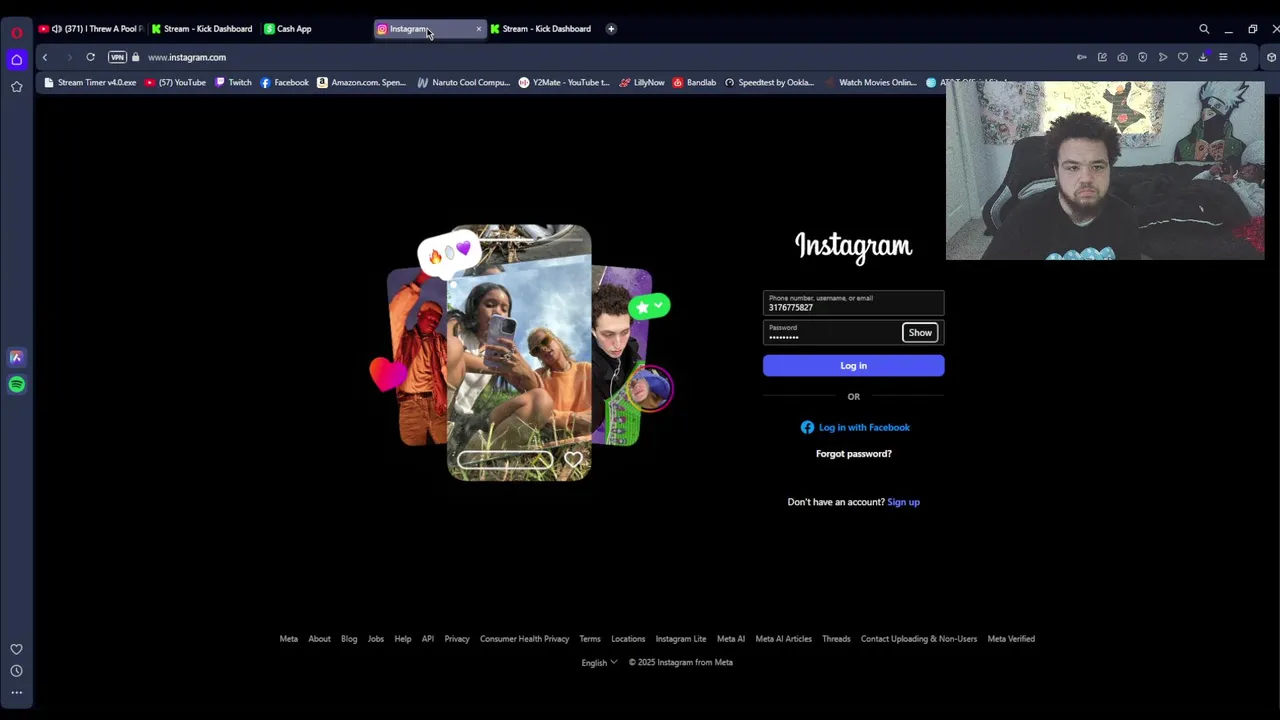
Task: Open the Facebook bookmark
Action: click(x=285, y=83)
